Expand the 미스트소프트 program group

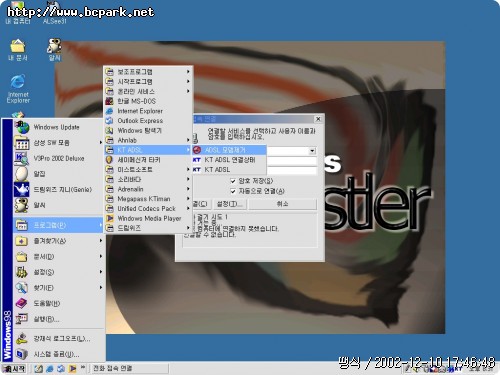[149, 169]
